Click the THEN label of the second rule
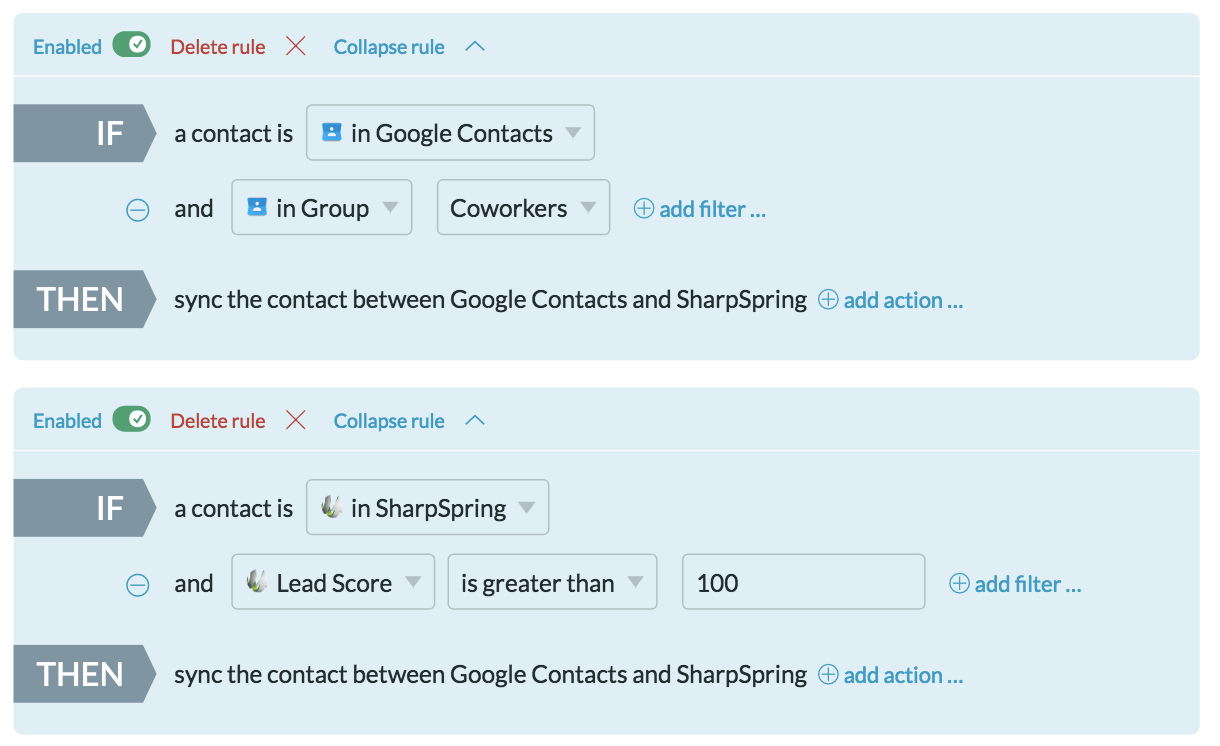The height and width of the screenshot is (746, 1220). pyautogui.click(x=85, y=674)
